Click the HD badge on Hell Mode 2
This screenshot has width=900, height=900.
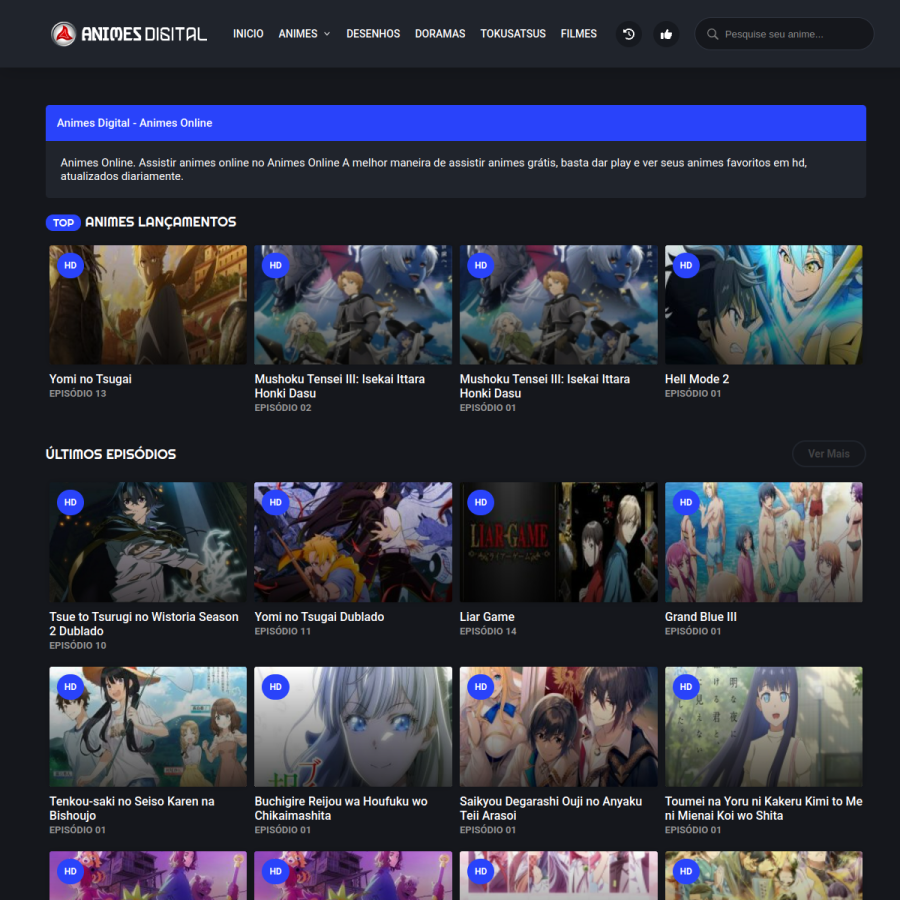tap(686, 265)
